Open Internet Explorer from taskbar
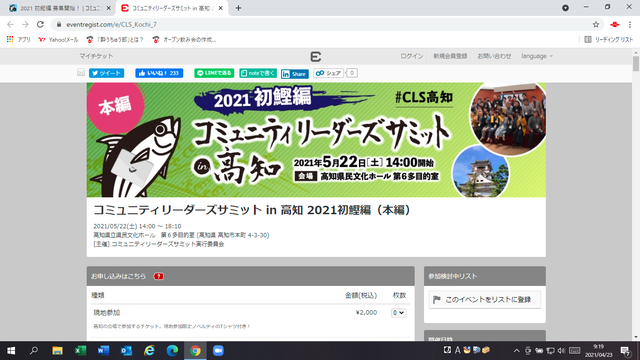 (149, 351)
